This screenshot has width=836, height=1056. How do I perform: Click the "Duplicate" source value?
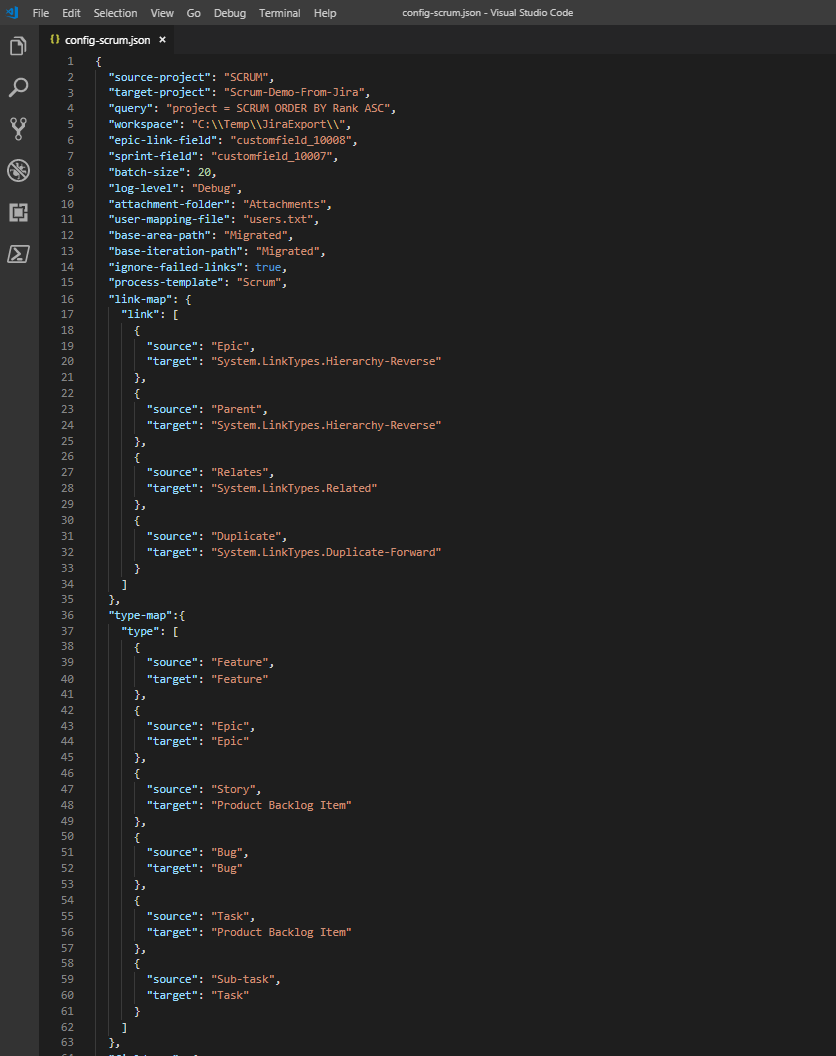246,537
